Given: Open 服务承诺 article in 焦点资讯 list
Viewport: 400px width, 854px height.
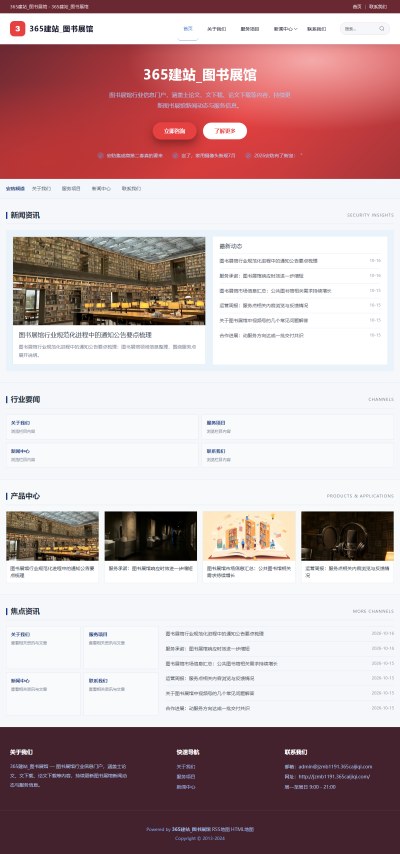Looking at the screenshot, I should click(278, 649).
